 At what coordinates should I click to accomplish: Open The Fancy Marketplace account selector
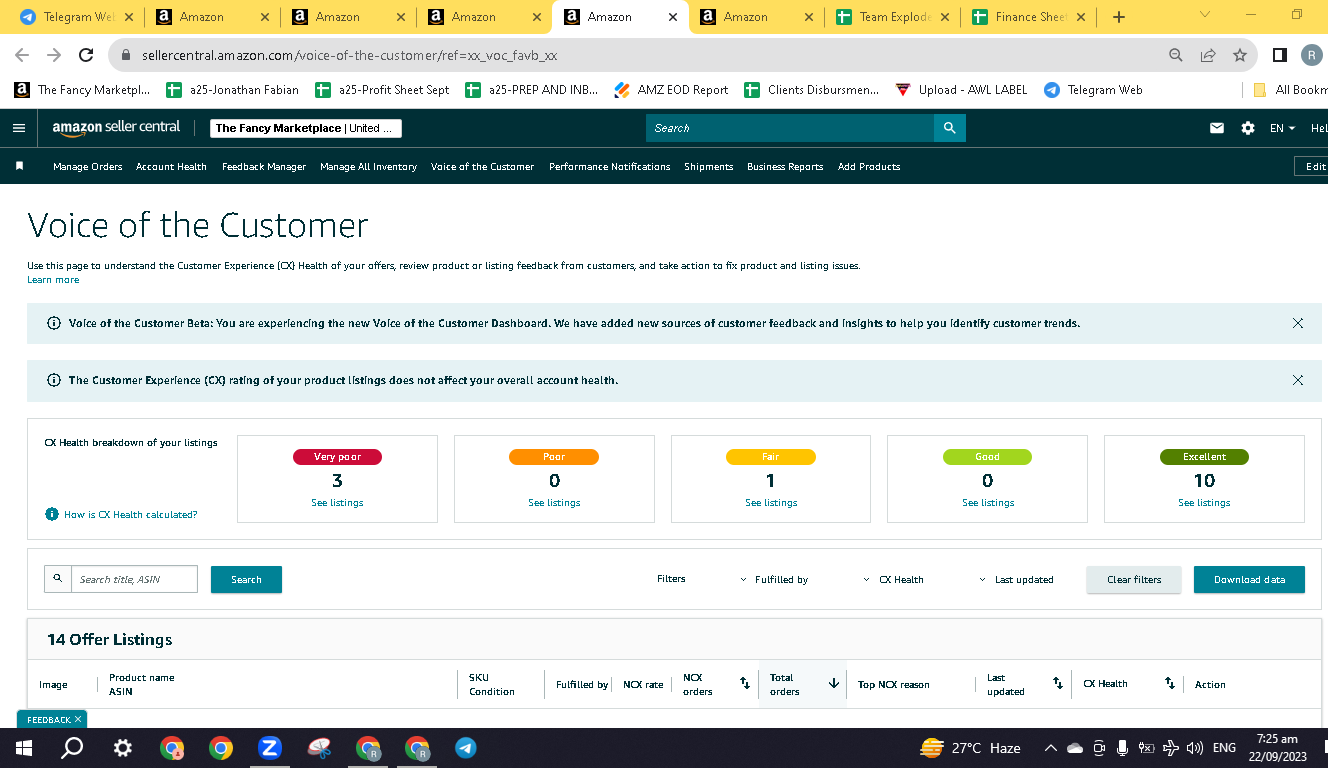tap(307, 128)
